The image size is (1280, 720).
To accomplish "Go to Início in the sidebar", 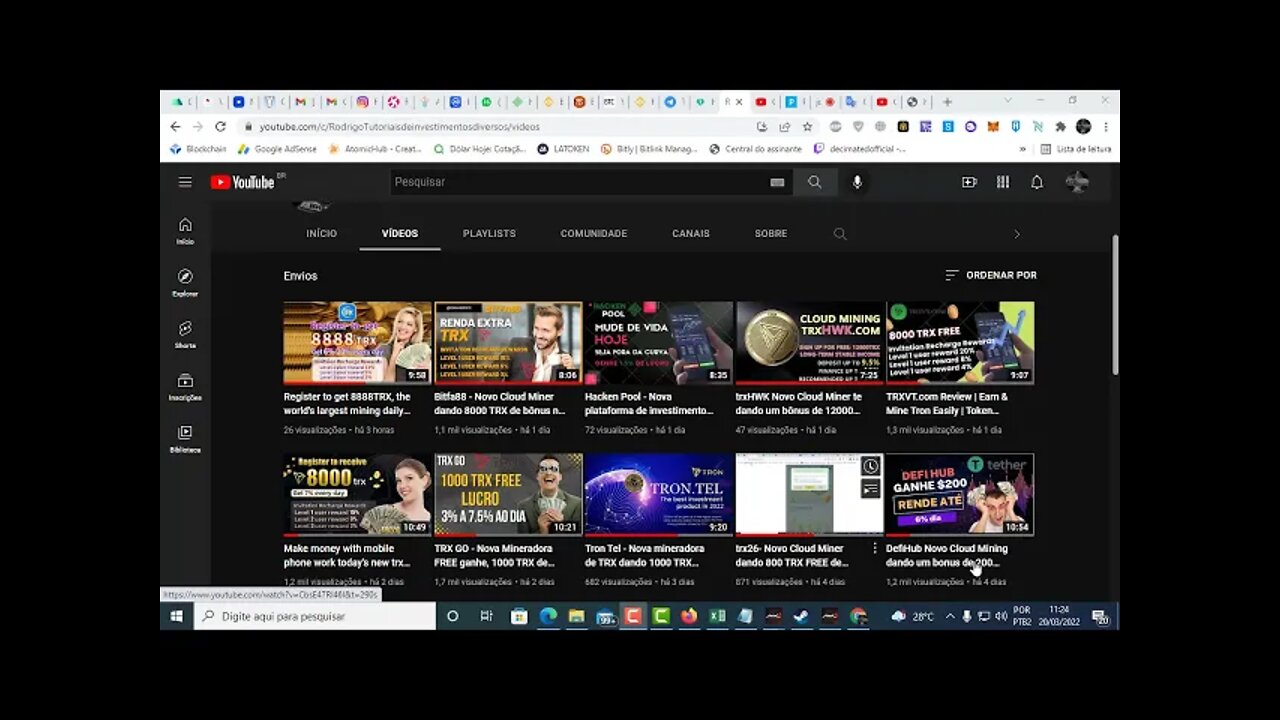I will click(185, 231).
